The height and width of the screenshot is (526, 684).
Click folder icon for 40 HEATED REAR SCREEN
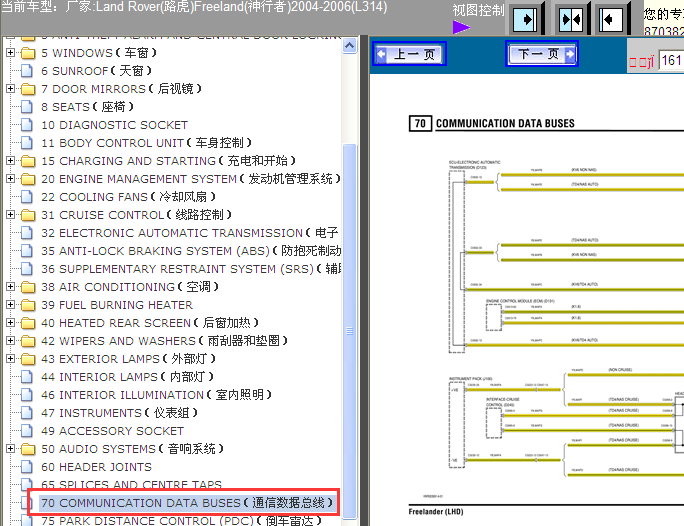[28, 323]
